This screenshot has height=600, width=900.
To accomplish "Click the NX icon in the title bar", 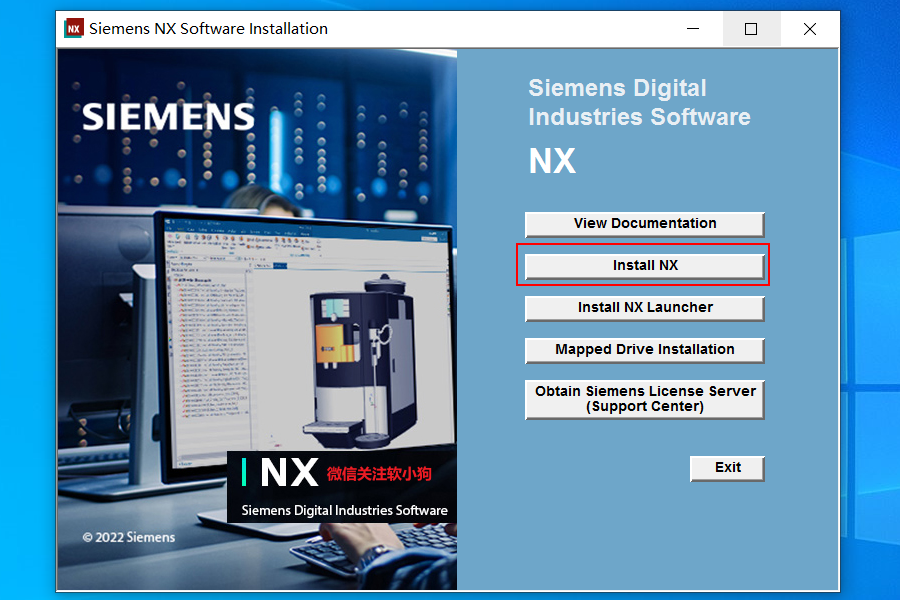I will click(x=73, y=28).
